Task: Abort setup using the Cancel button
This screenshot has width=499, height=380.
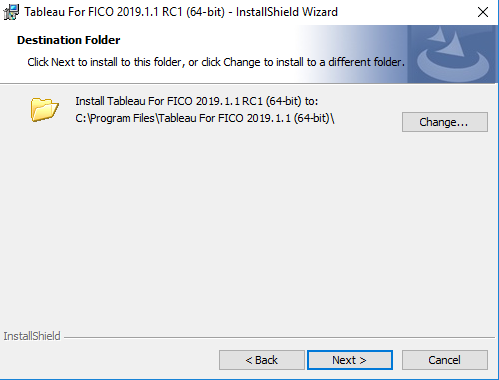Action: (445, 360)
